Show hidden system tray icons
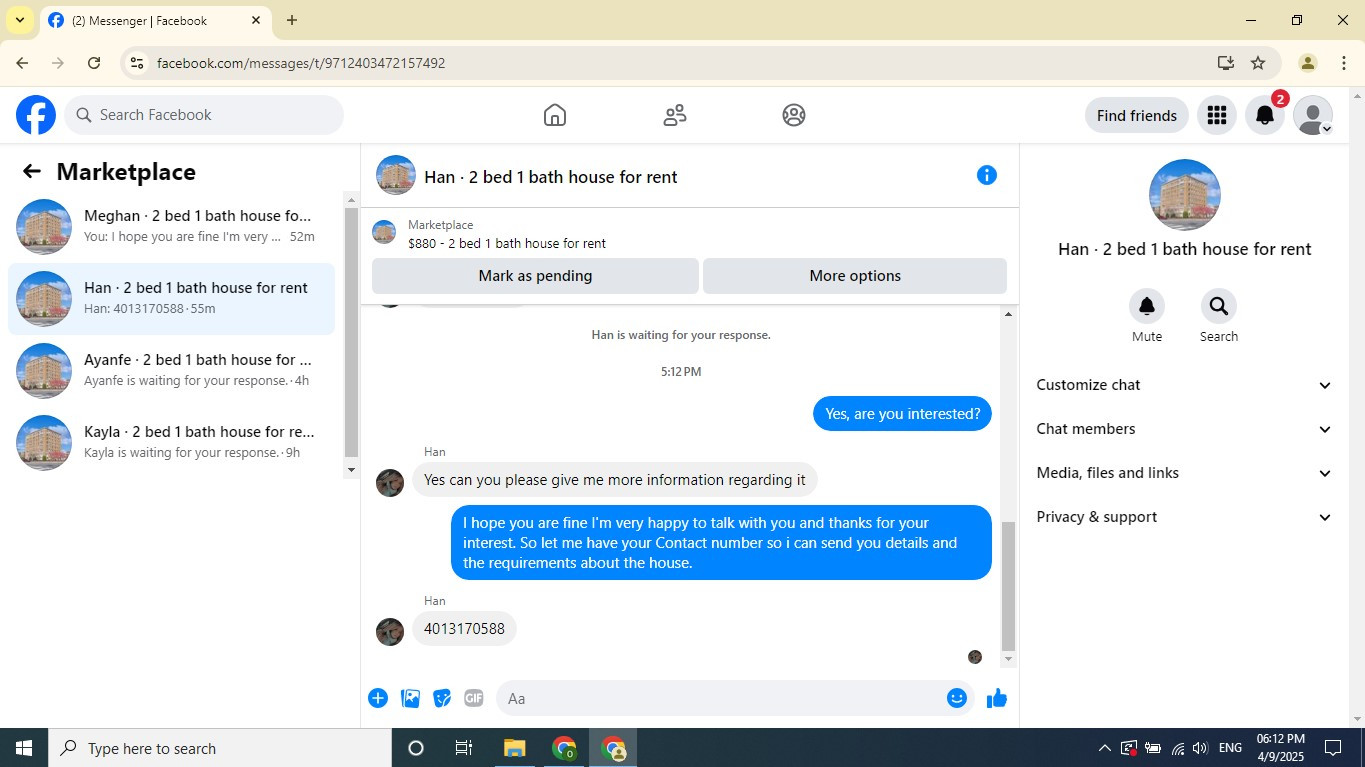This screenshot has width=1365, height=767. (x=1104, y=748)
